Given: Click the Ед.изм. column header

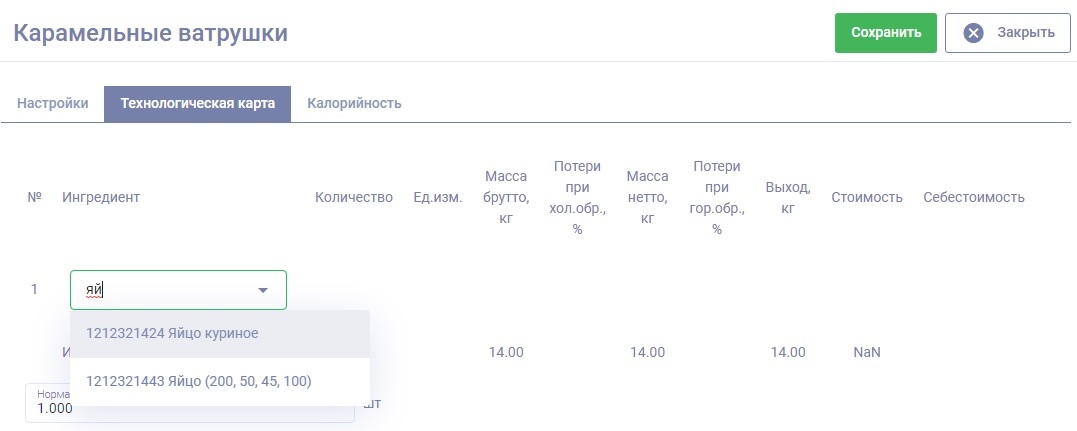Looking at the screenshot, I should click(x=437, y=197).
